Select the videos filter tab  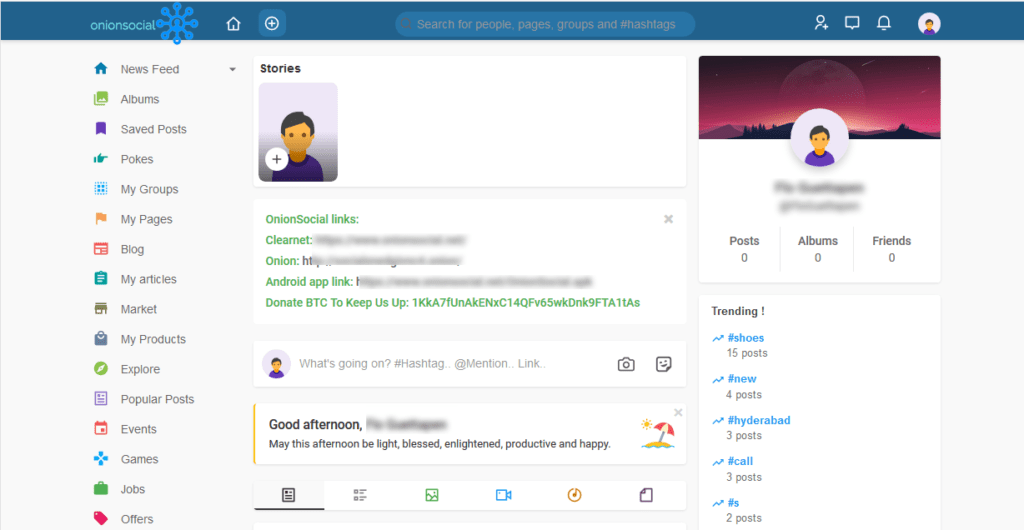pyautogui.click(x=503, y=495)
